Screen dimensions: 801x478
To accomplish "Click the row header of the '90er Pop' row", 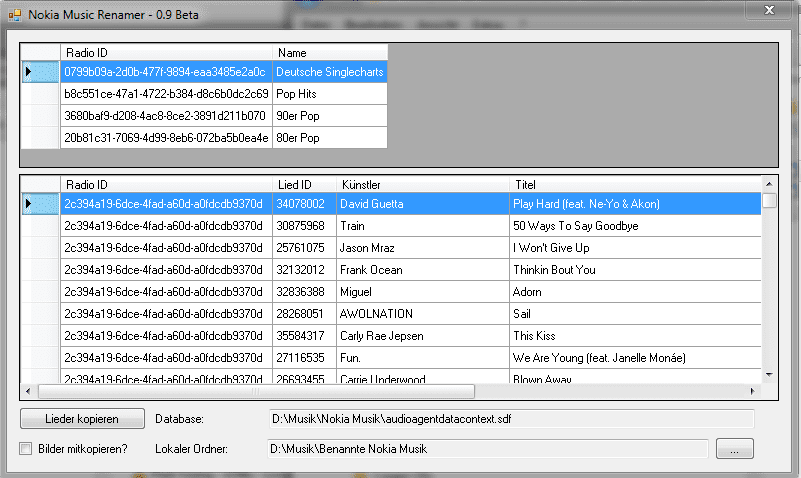I will (41, 116).
